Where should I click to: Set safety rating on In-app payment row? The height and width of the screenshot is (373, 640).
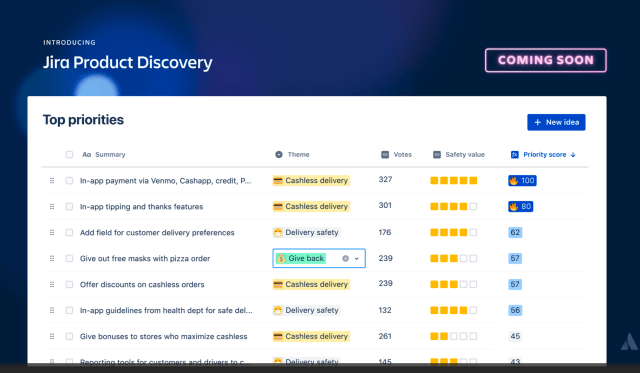pos(453,180)
